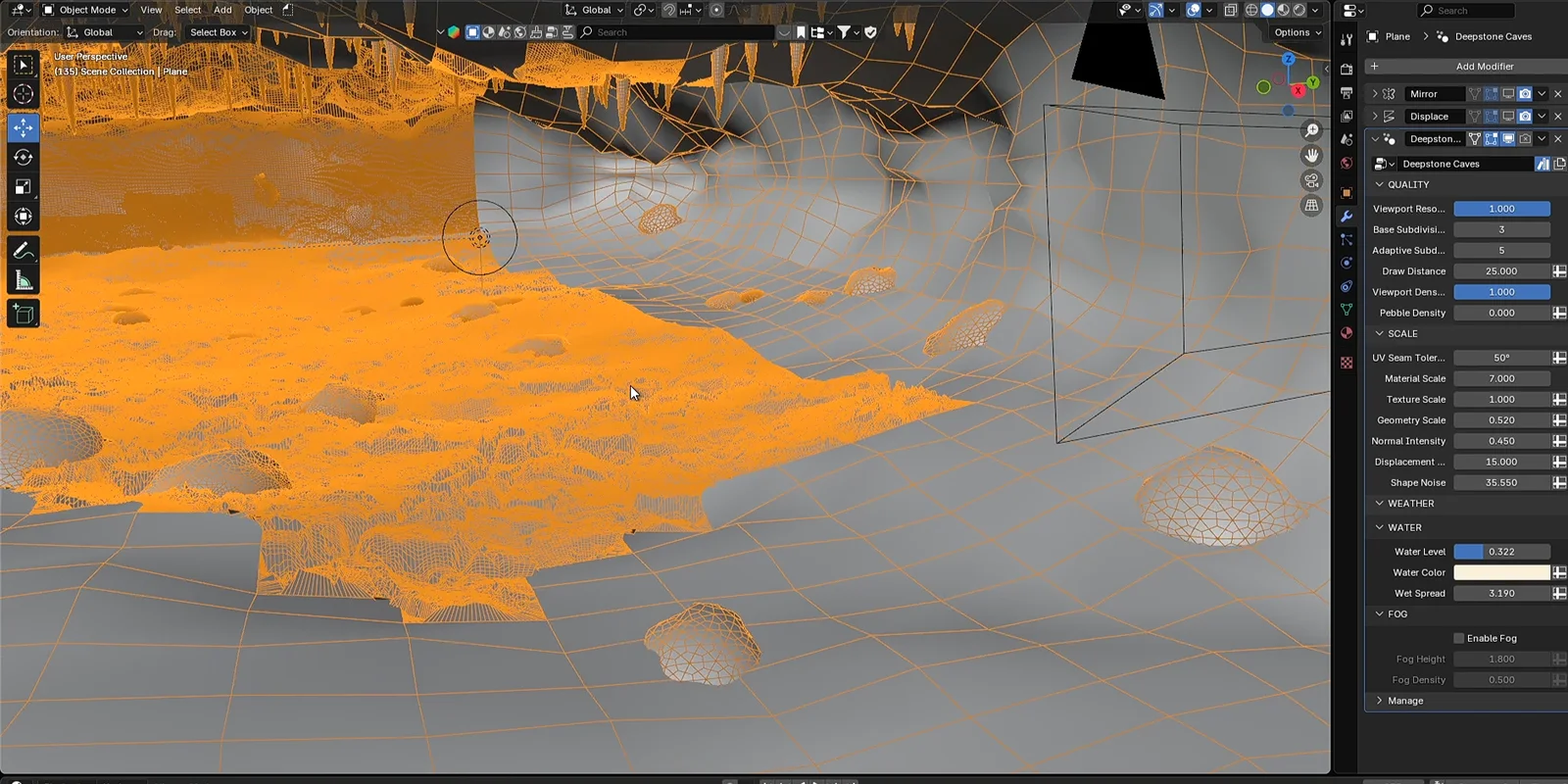Viewport: 1568px width, 784px height.
Task: Select the Move tool in the toolbar
Action: (x=24, y=127)
